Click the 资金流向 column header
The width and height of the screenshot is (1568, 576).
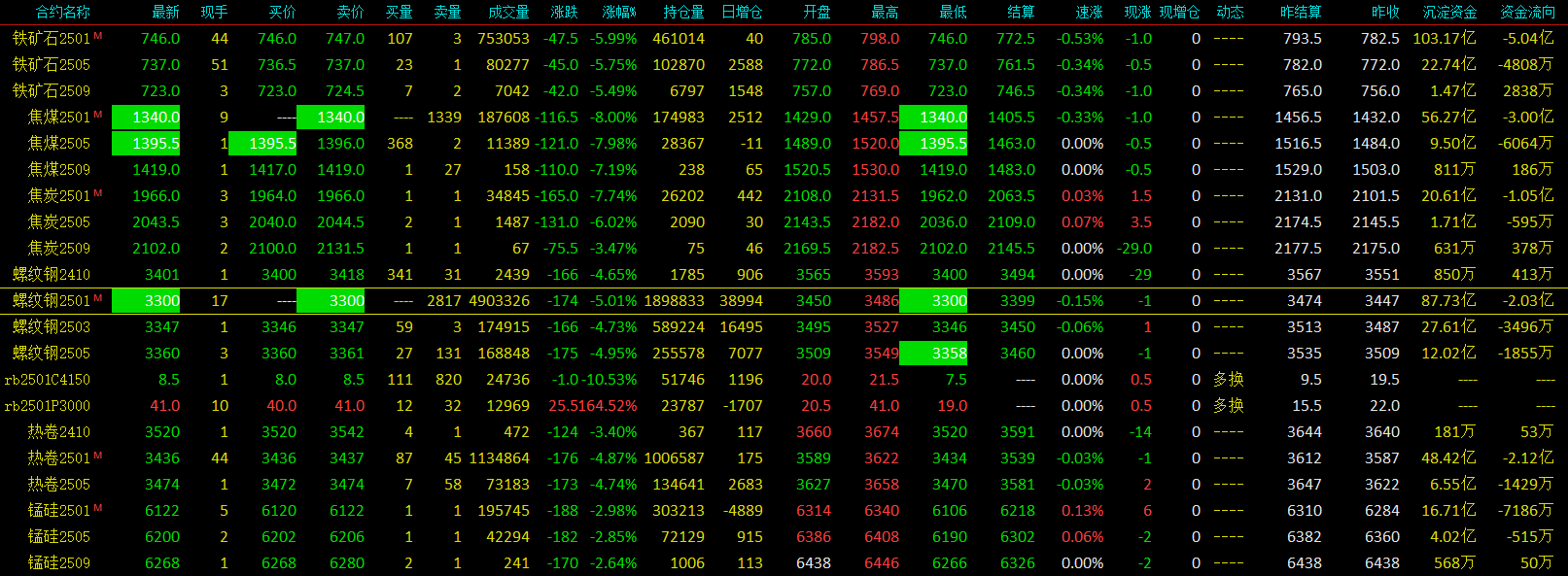(x=1527, y=12)
